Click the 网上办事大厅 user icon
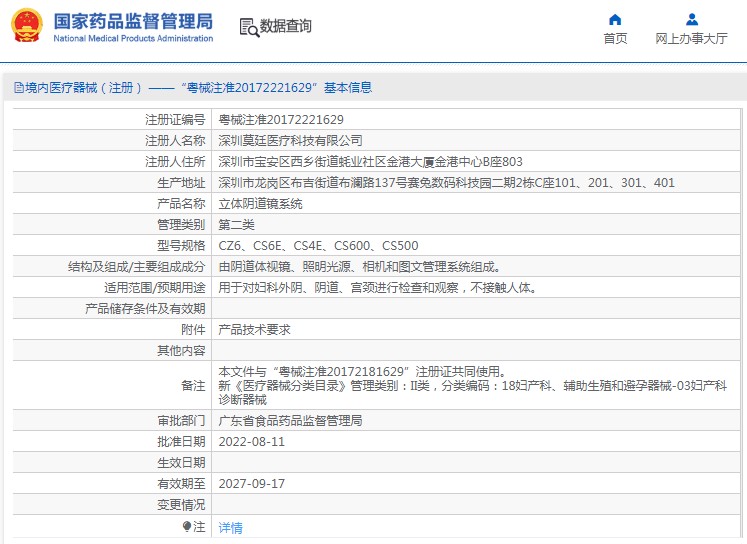747x544 pixels. 692,20
